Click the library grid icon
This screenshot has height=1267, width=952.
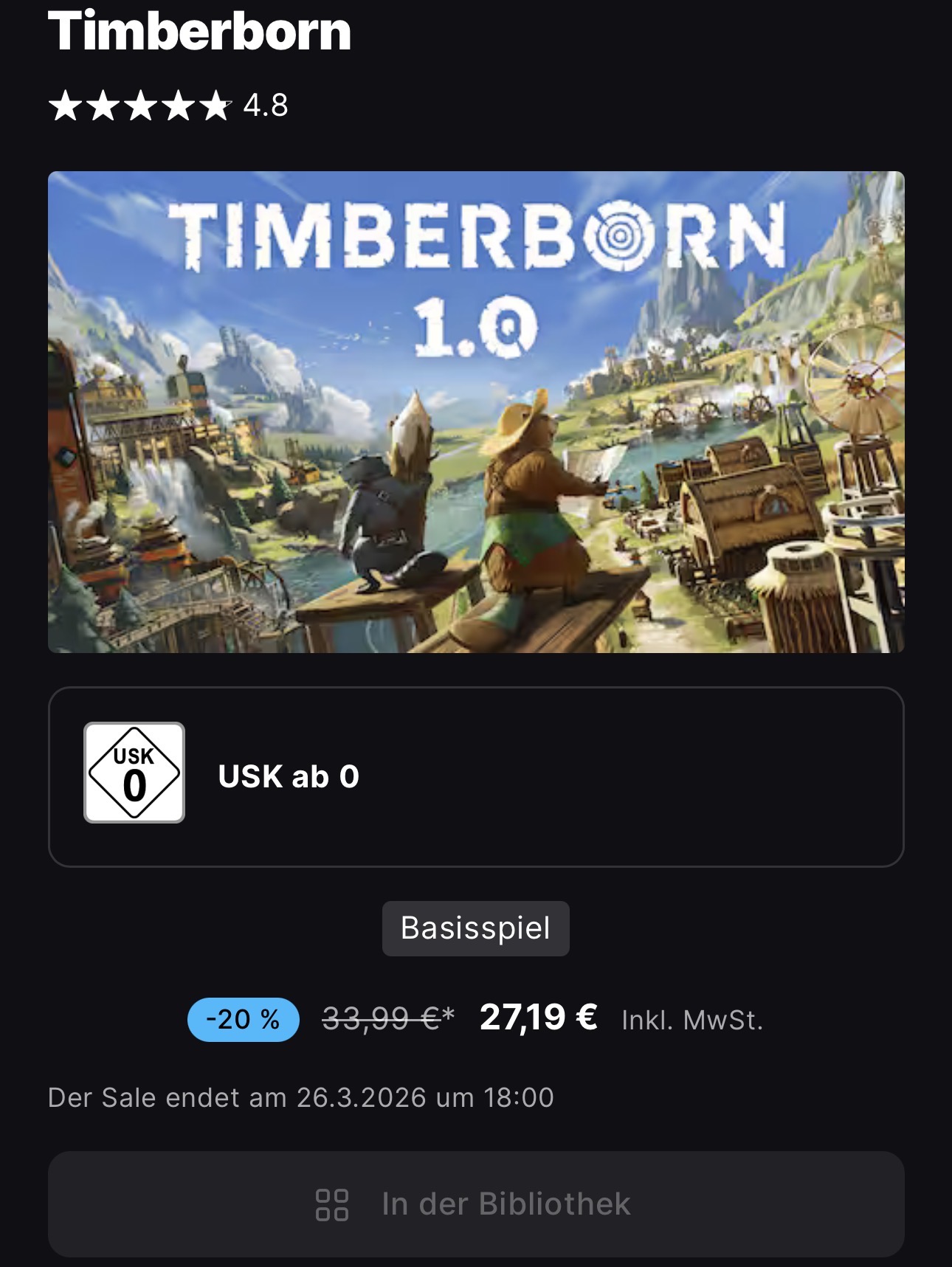pos(332,1204)
